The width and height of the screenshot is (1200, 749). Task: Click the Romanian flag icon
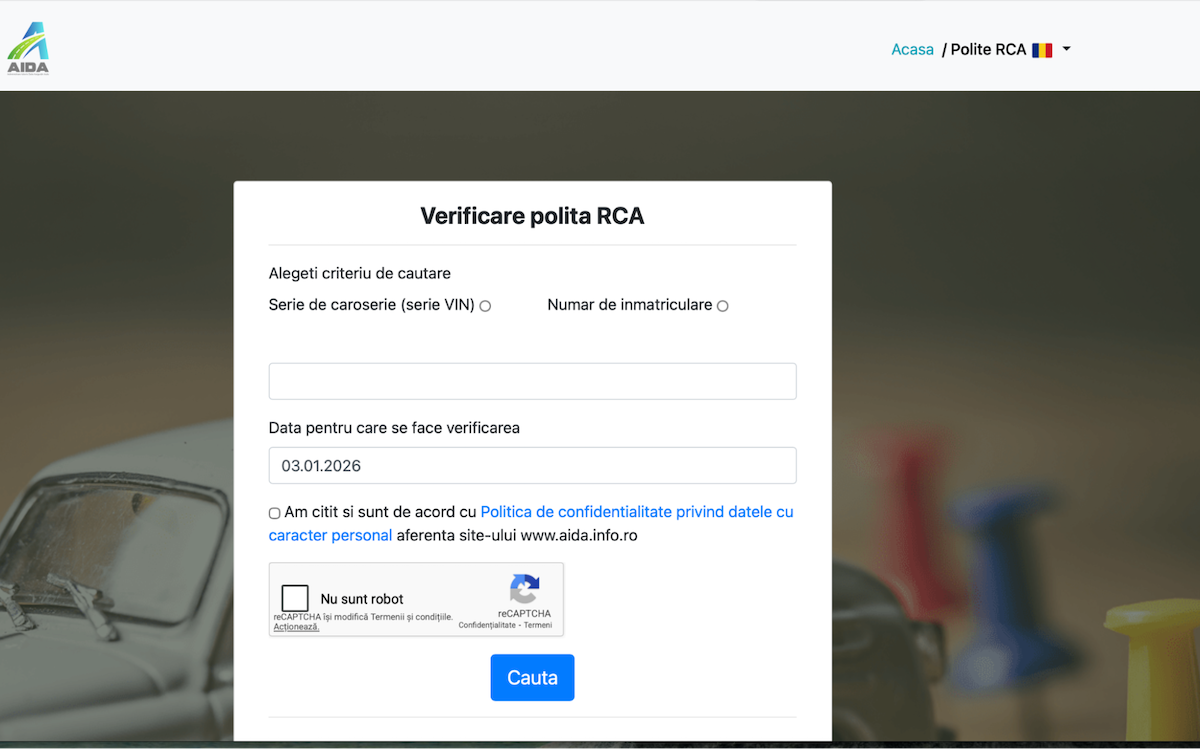(1042, 49)
